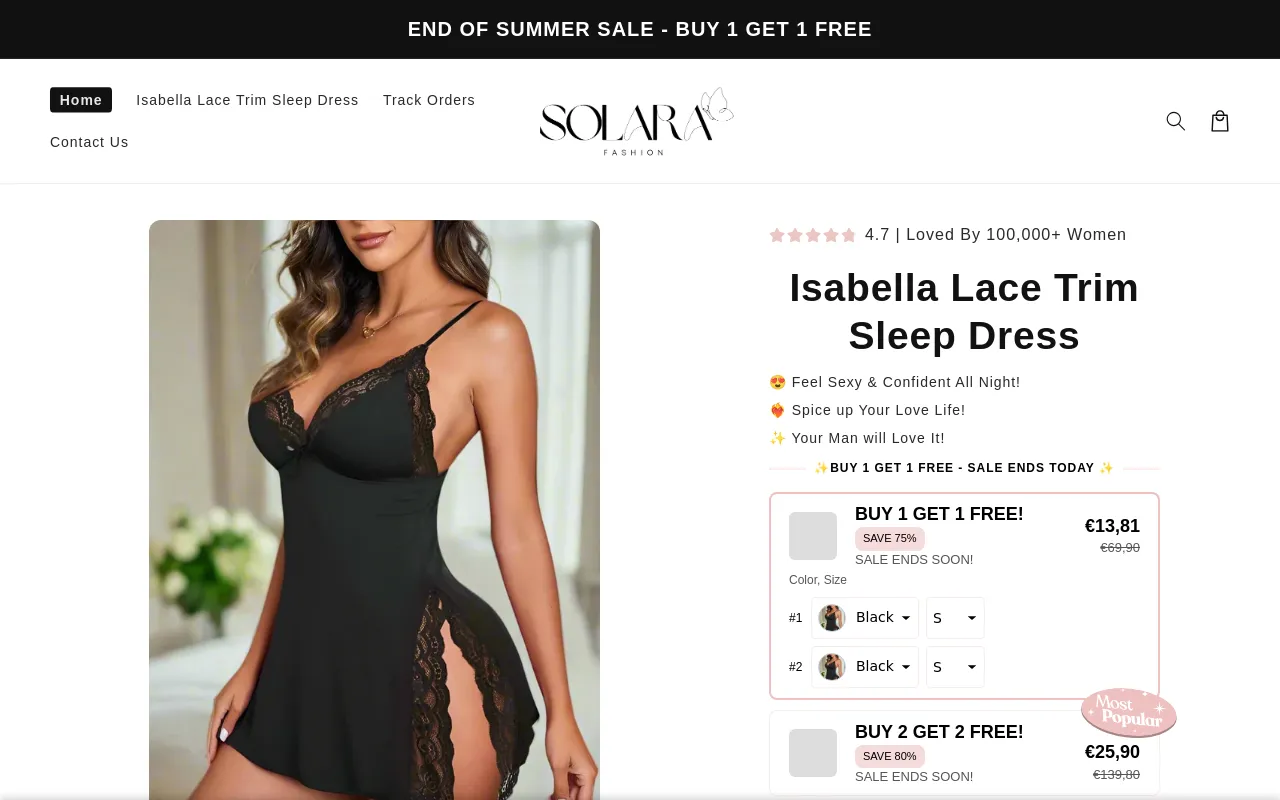Open the Track Orders page
The image size is (1280, 800).
(x=429, y=100)
